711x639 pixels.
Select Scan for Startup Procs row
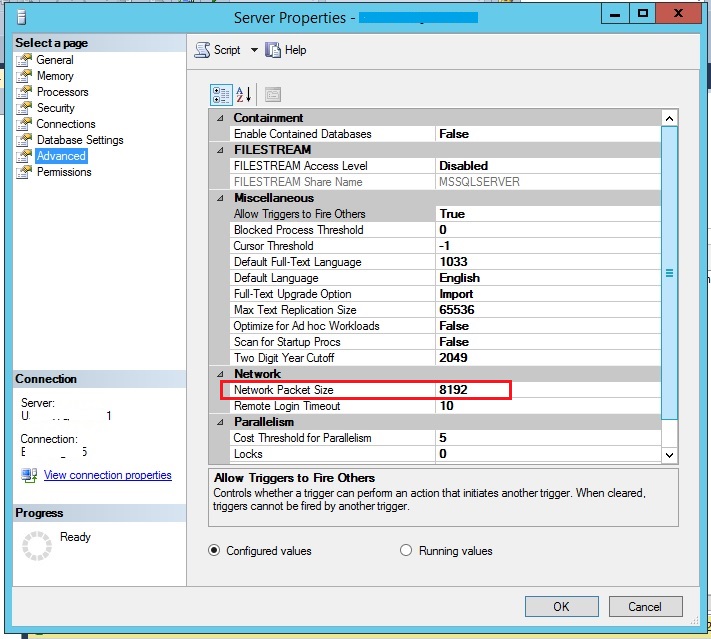[x=446, y=342]
